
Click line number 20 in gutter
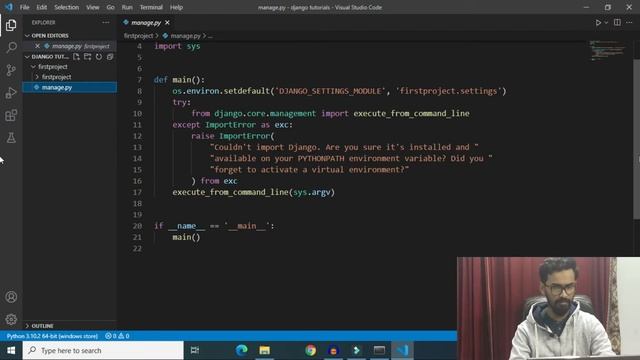[137, 226]
